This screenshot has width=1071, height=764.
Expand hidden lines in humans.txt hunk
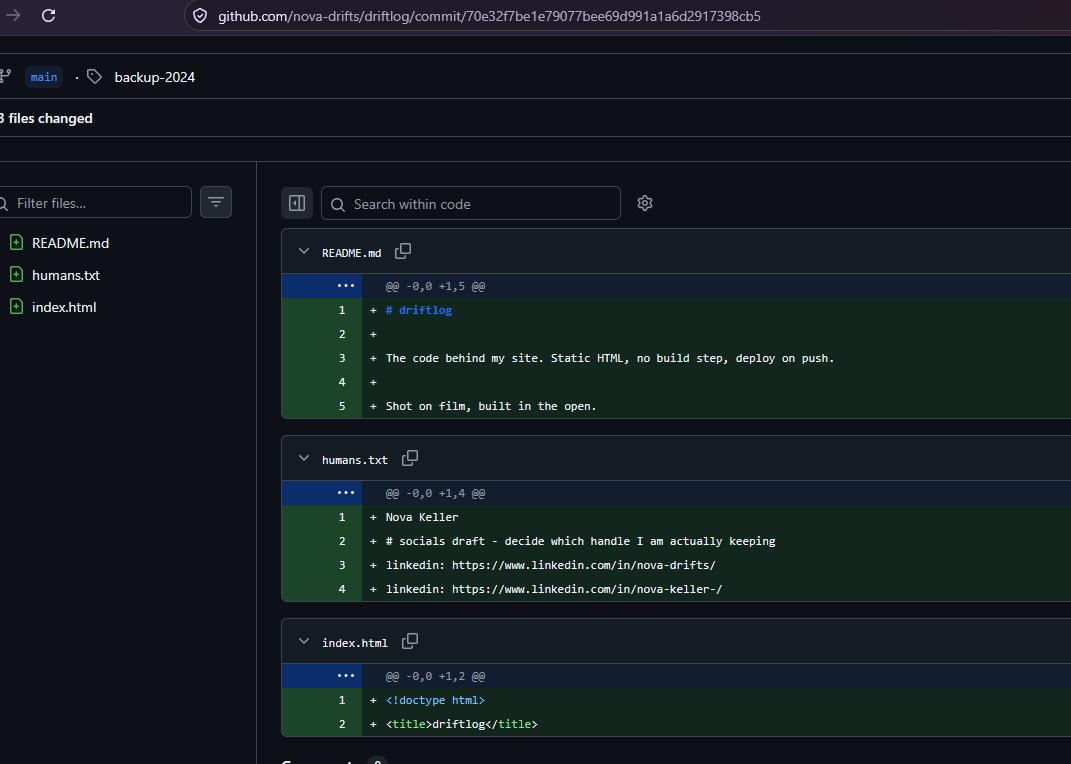346,492
